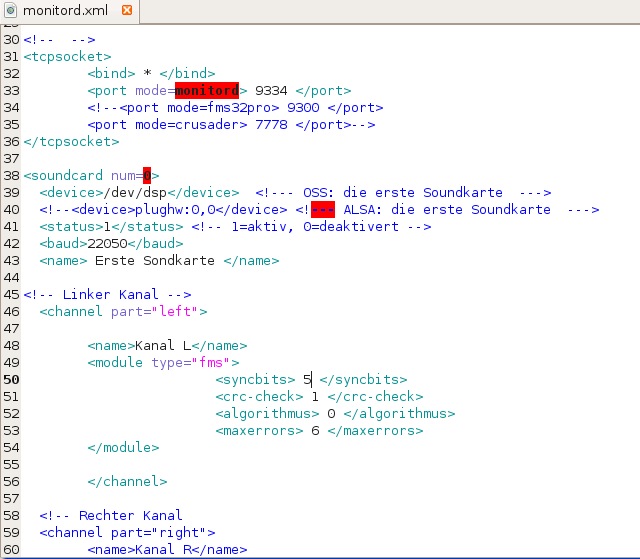The width and height of the screenshot is (640, 559).
Task: Click line number 50 in the gutter
Action: (x=11, y=379)
